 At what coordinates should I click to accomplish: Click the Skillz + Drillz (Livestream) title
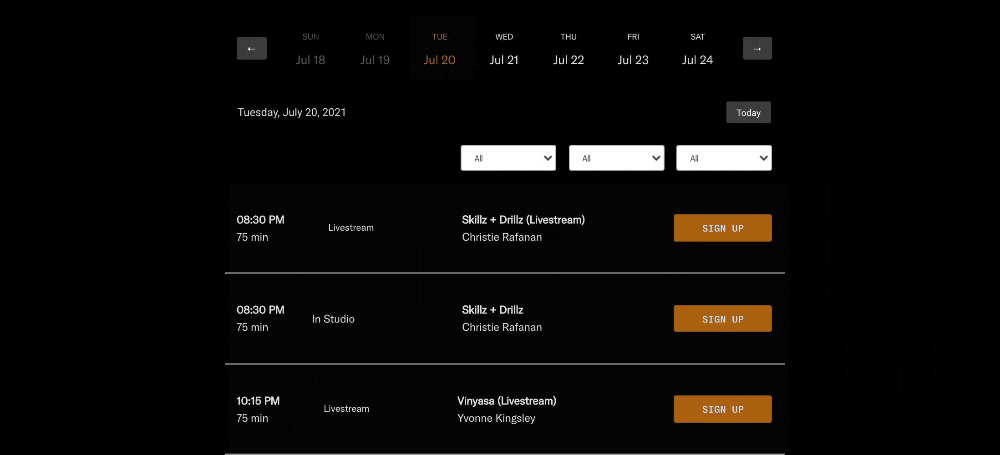(523, 220)
